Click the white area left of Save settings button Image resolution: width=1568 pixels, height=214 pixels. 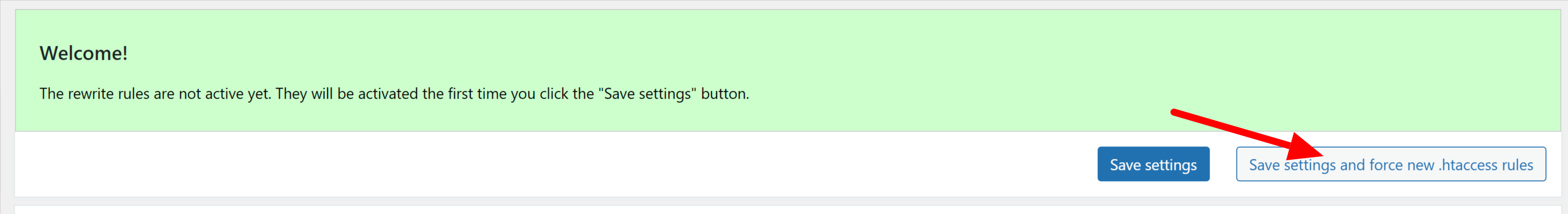tap(548, 164)
